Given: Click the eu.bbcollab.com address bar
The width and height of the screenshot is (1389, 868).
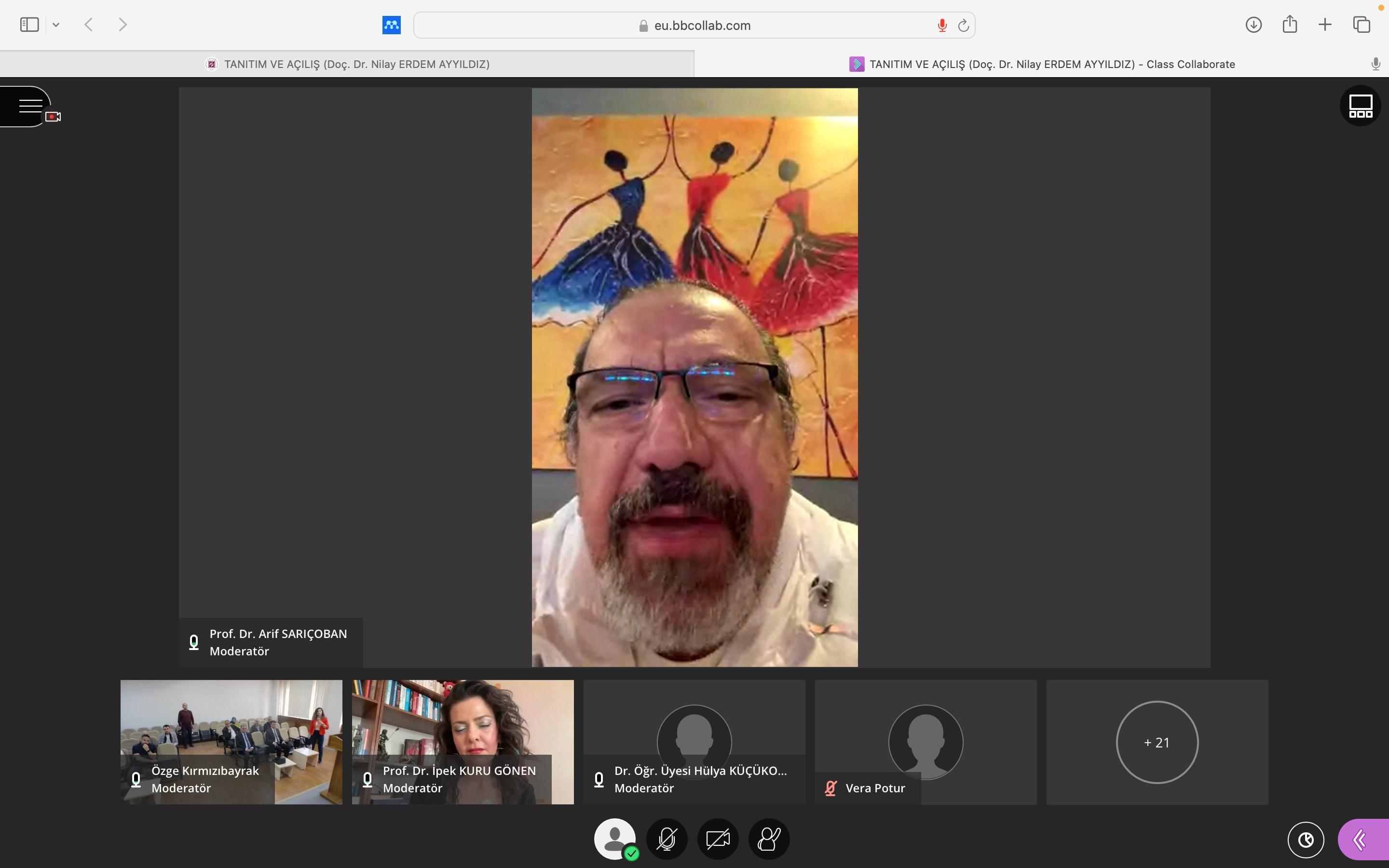Looking at the screenshot, I should [x=694, y=25].
